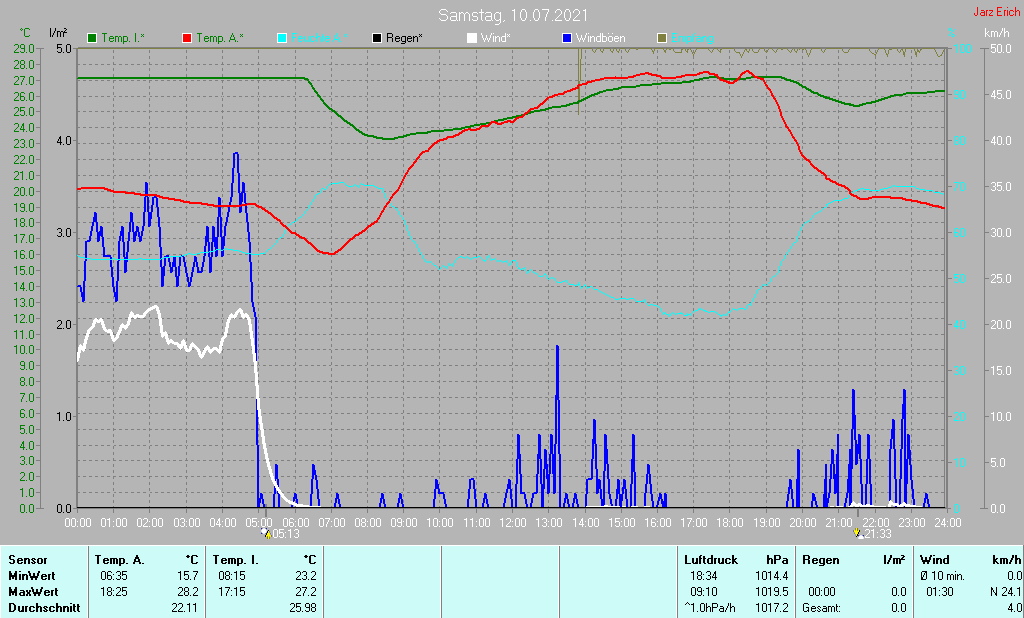Click the '24:00' time axis label
The width and height of the screenshot is (1024, 618).
948,523
